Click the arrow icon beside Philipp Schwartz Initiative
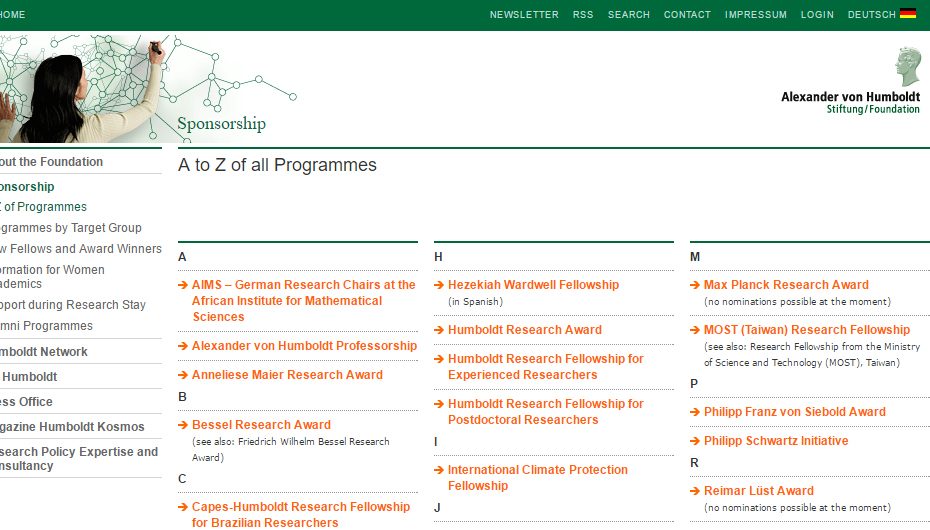930x530 pixels. click(x=695, y=441)
